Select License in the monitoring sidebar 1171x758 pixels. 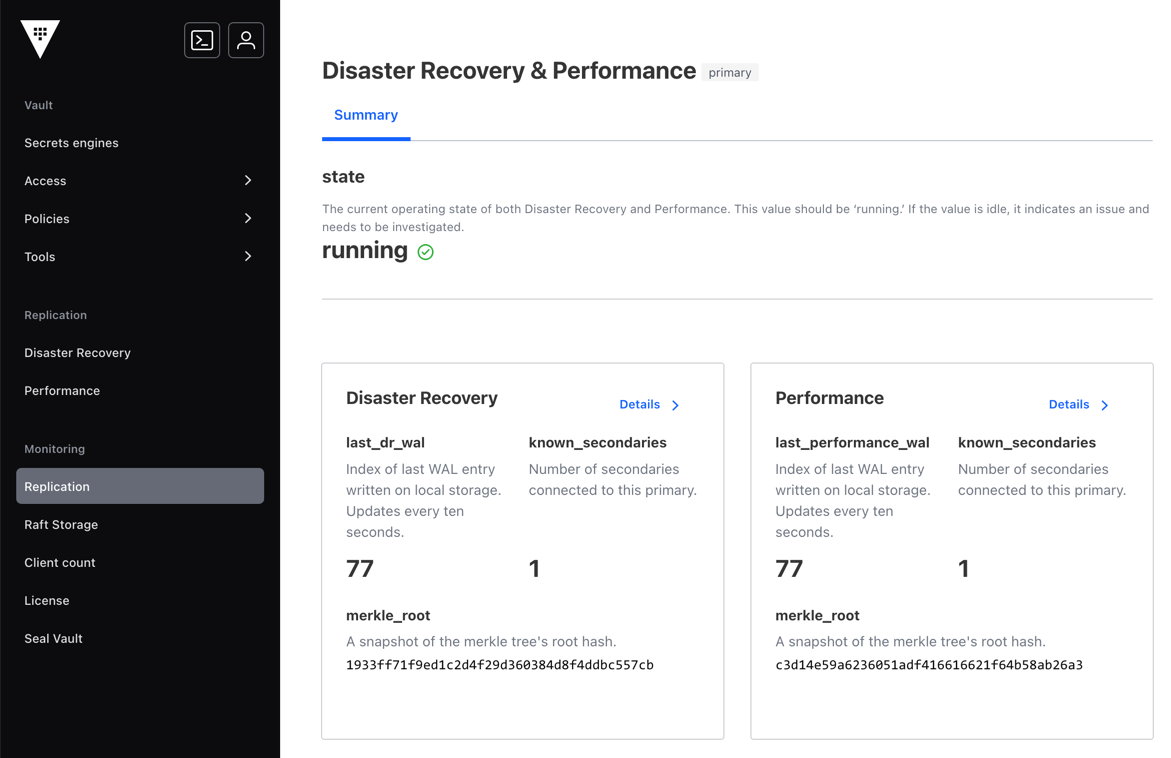tap(46, 600)
